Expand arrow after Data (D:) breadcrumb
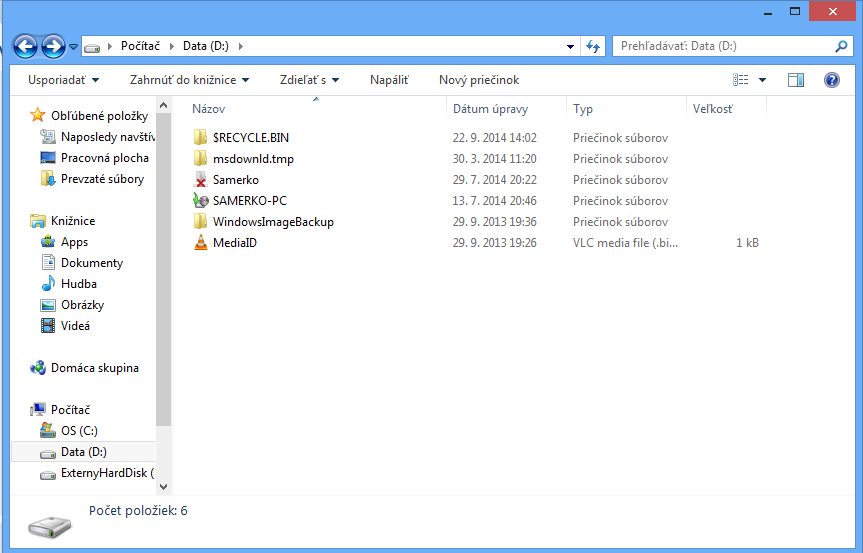 pos(241,46)
